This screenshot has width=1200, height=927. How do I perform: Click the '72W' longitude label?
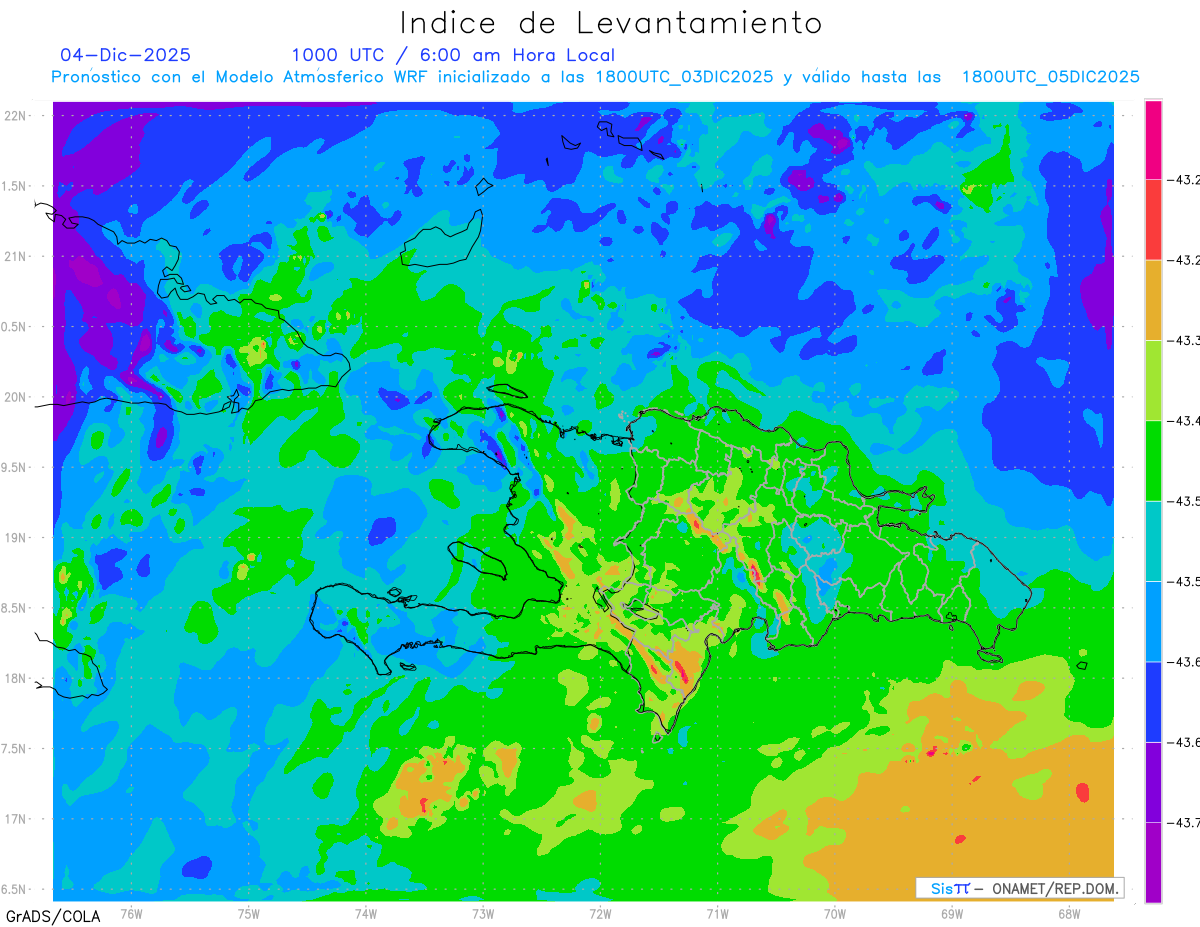pos(600,912)
